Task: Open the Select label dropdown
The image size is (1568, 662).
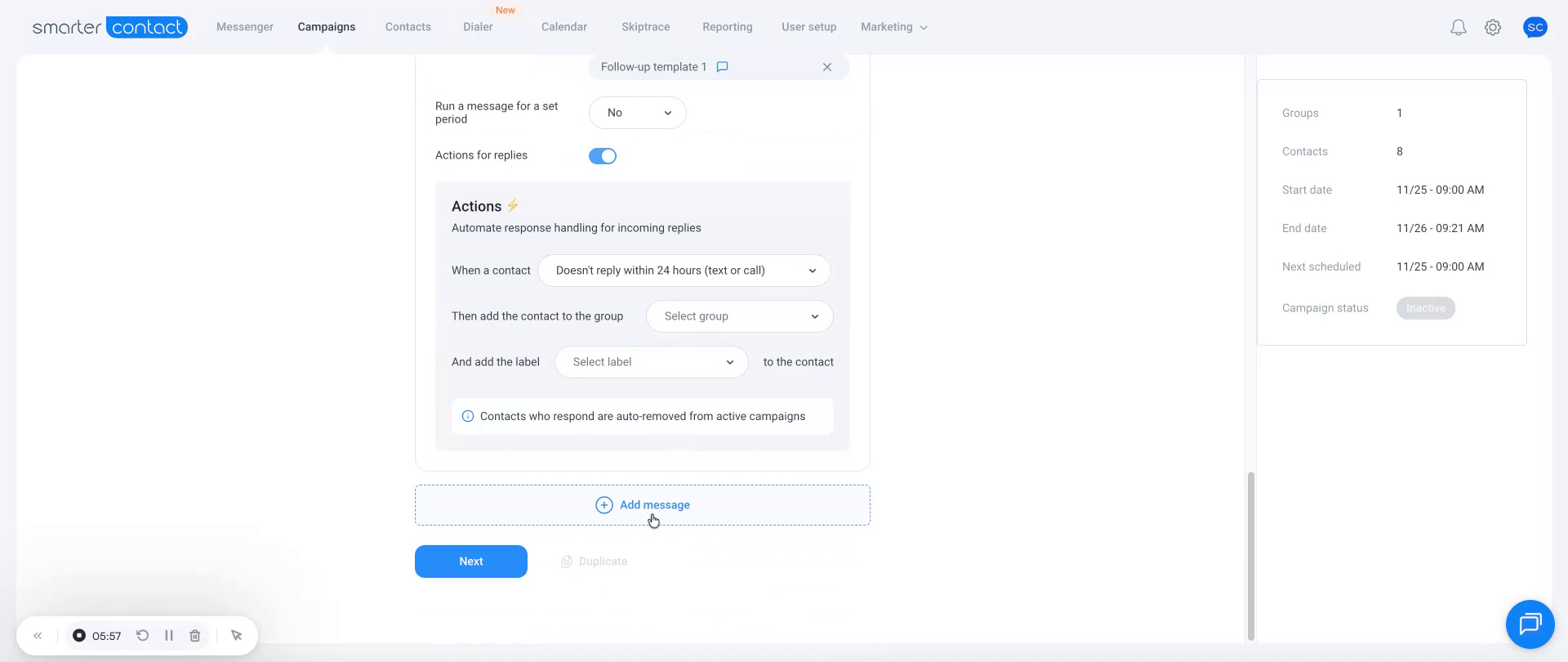Action: click(x=652, y=362)
